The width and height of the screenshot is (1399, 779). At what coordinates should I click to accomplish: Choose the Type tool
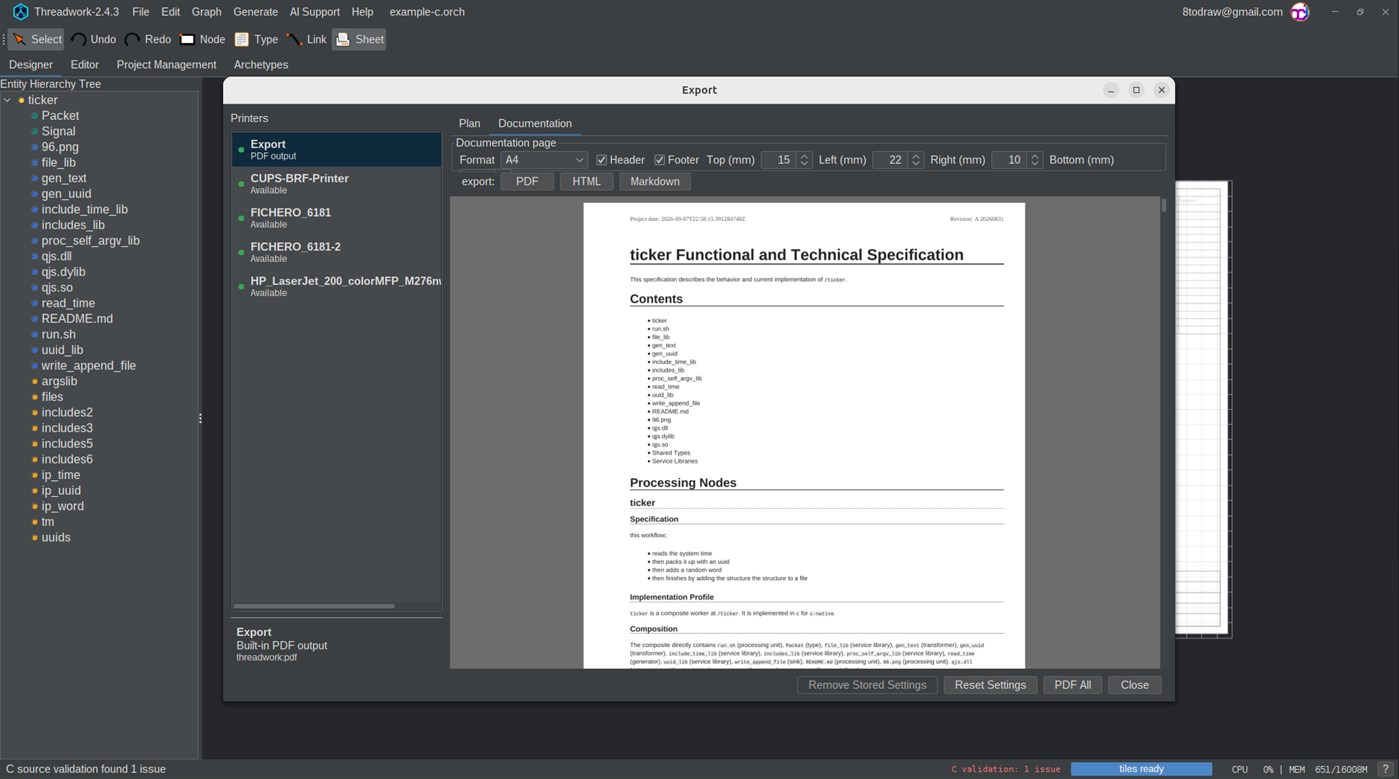click(x=256, y=39)
